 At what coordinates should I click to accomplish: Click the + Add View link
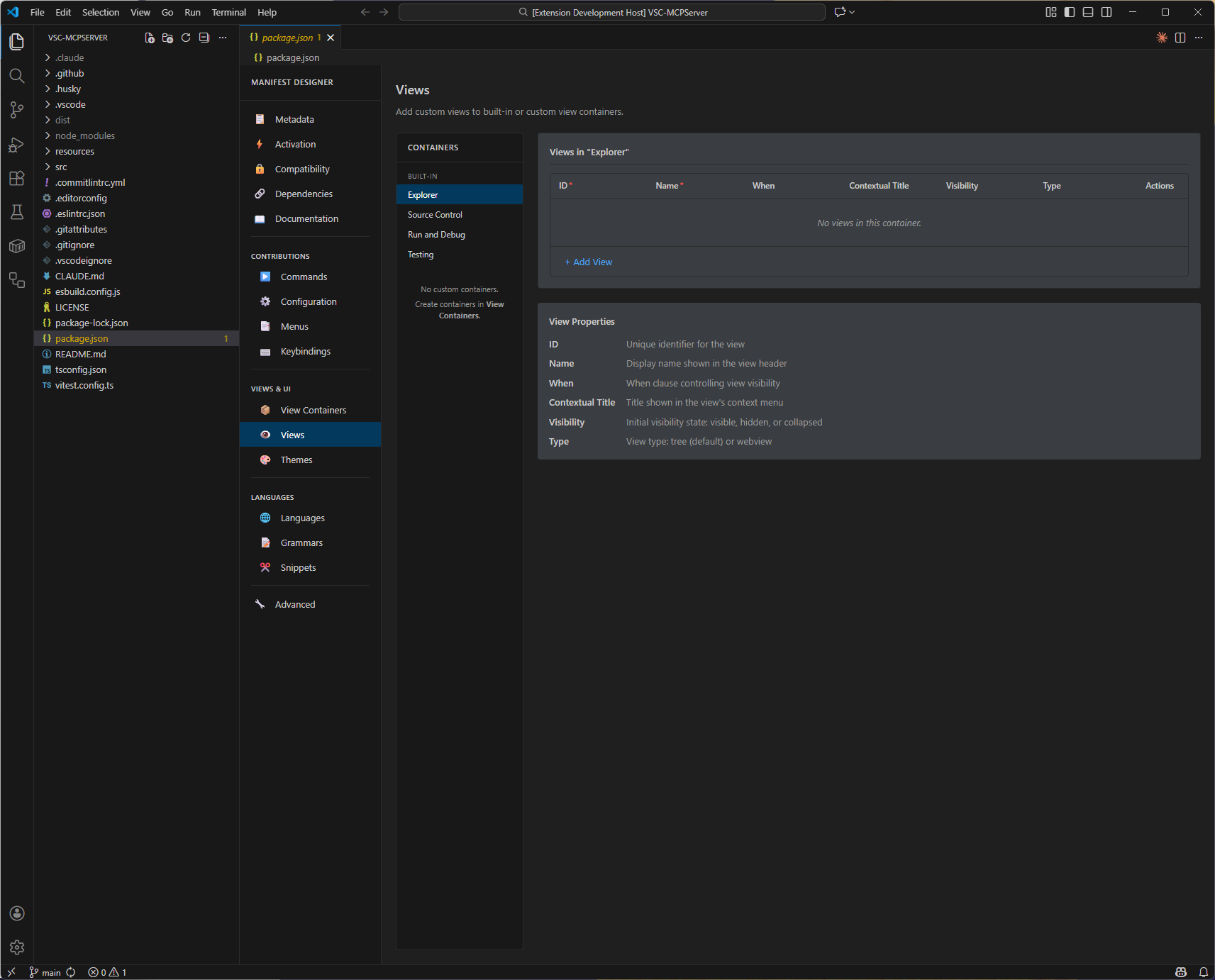[x=588, y=262]
